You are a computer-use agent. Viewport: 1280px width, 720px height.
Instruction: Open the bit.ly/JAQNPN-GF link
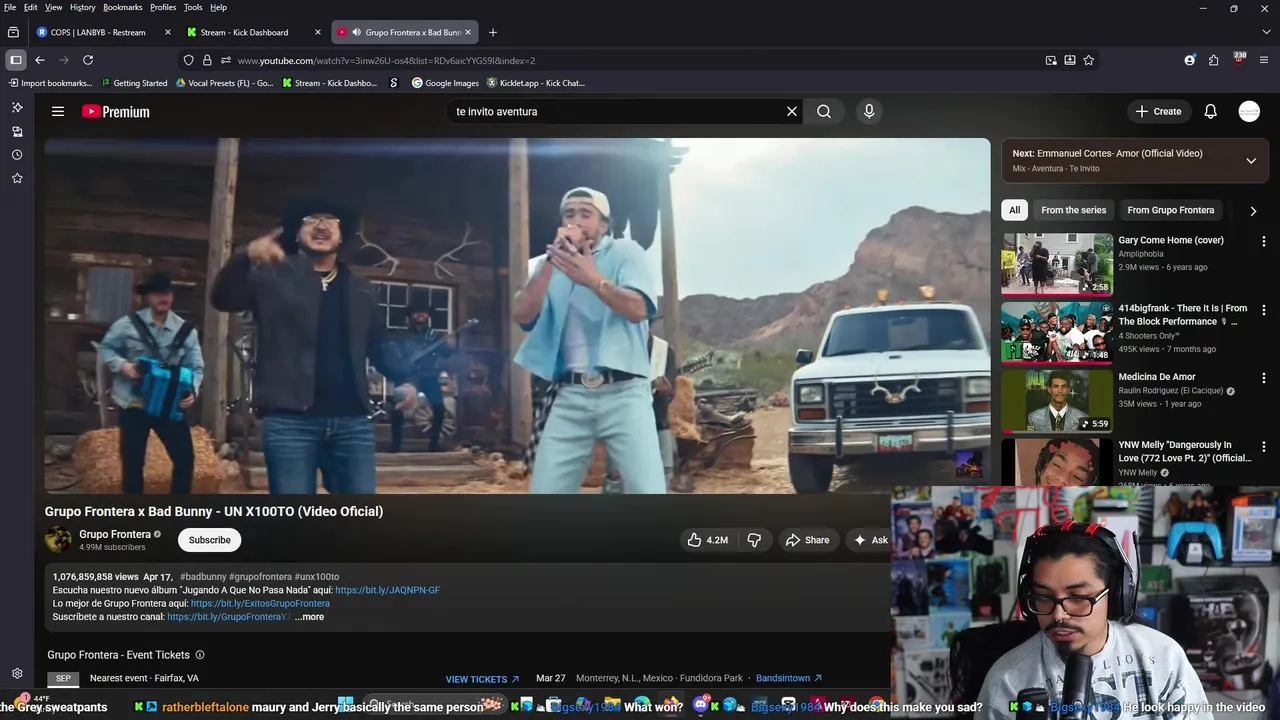point(387,590)
